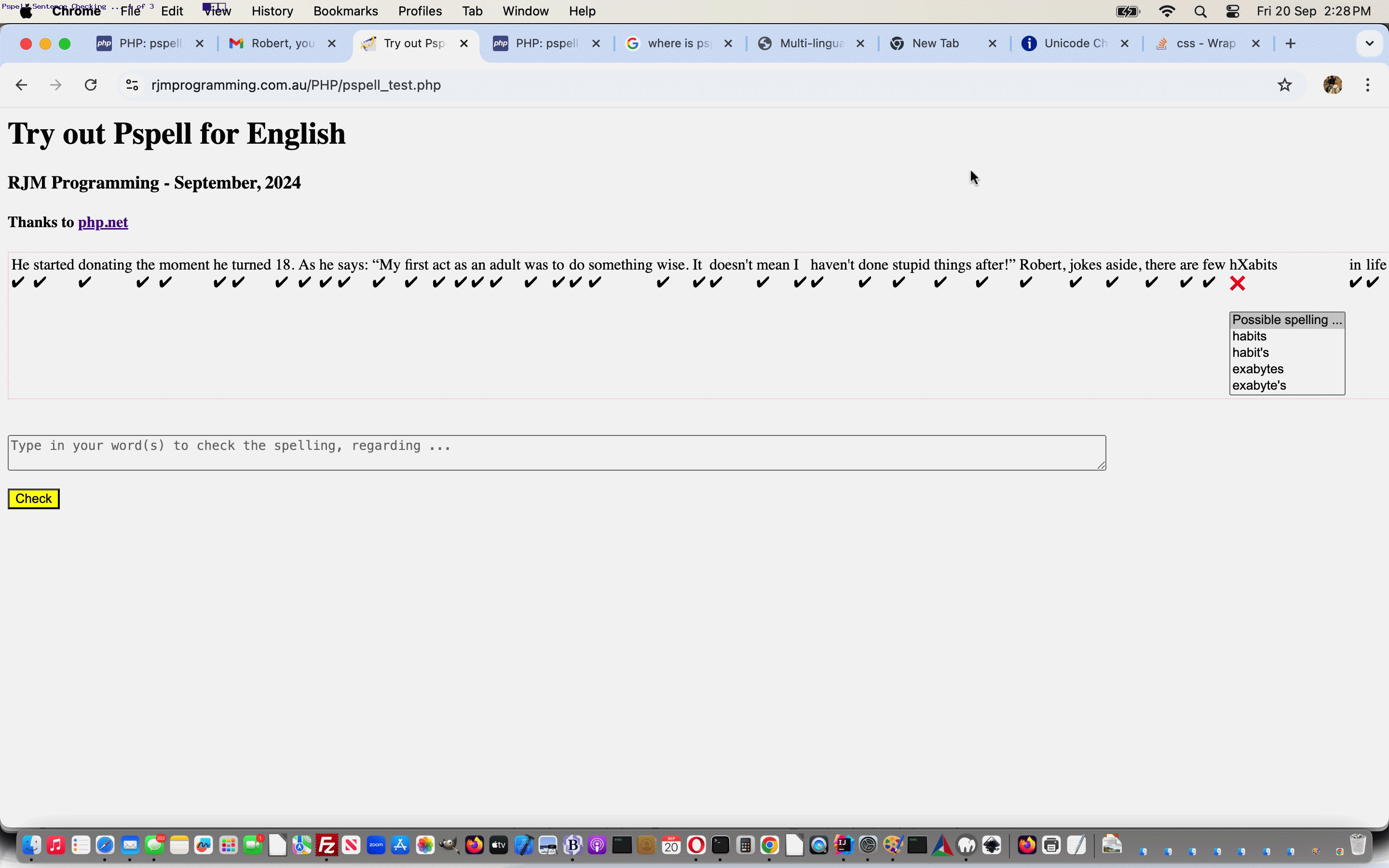Screen dimensions: 1389x868
Task: Expand the tab search chevron
Action: [1370, 43]
